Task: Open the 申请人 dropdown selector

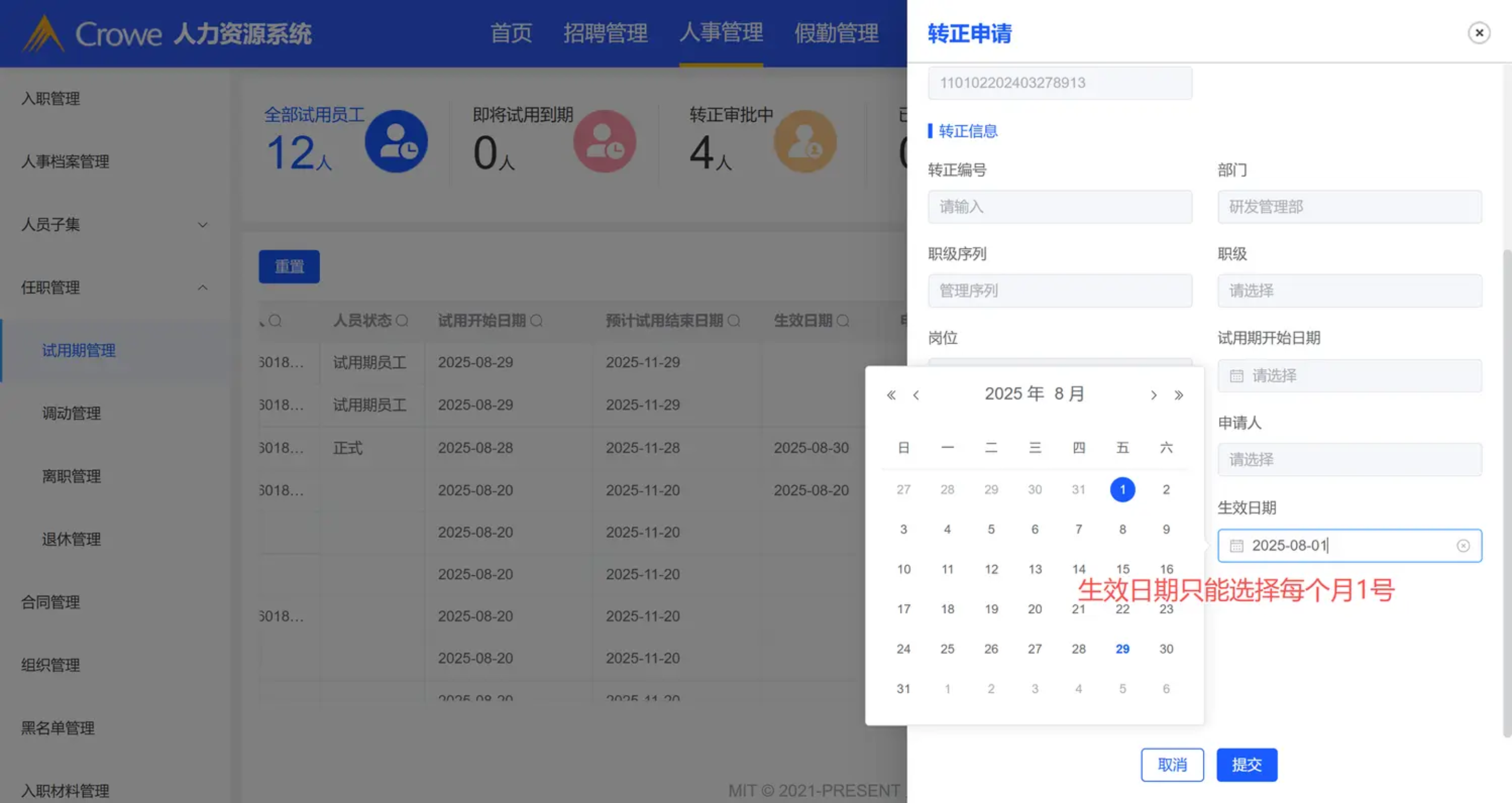Action: [x=1349, y=460]
